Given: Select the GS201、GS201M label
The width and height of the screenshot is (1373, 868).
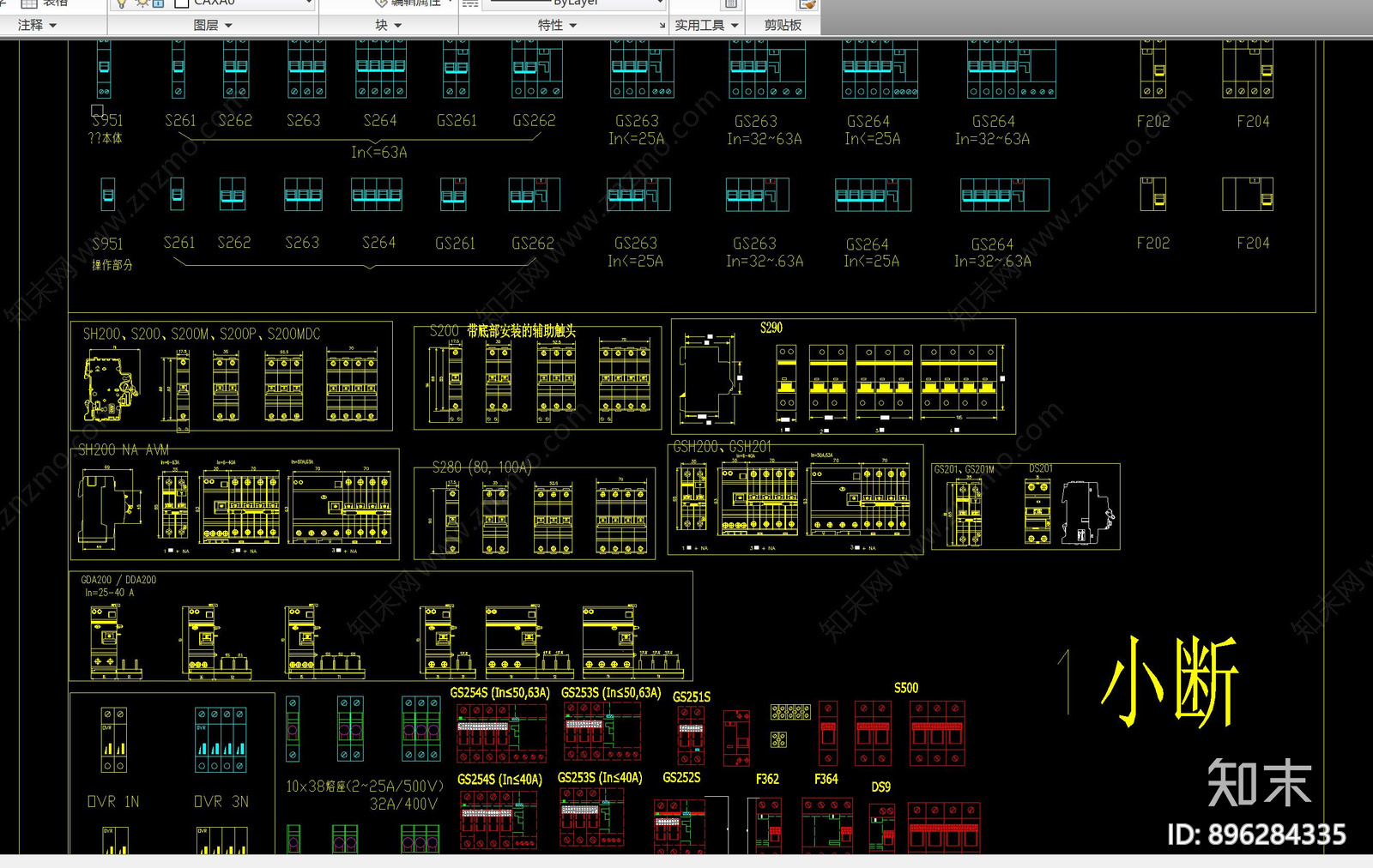Looking at the screenshot, I should [x=964, y=469].
